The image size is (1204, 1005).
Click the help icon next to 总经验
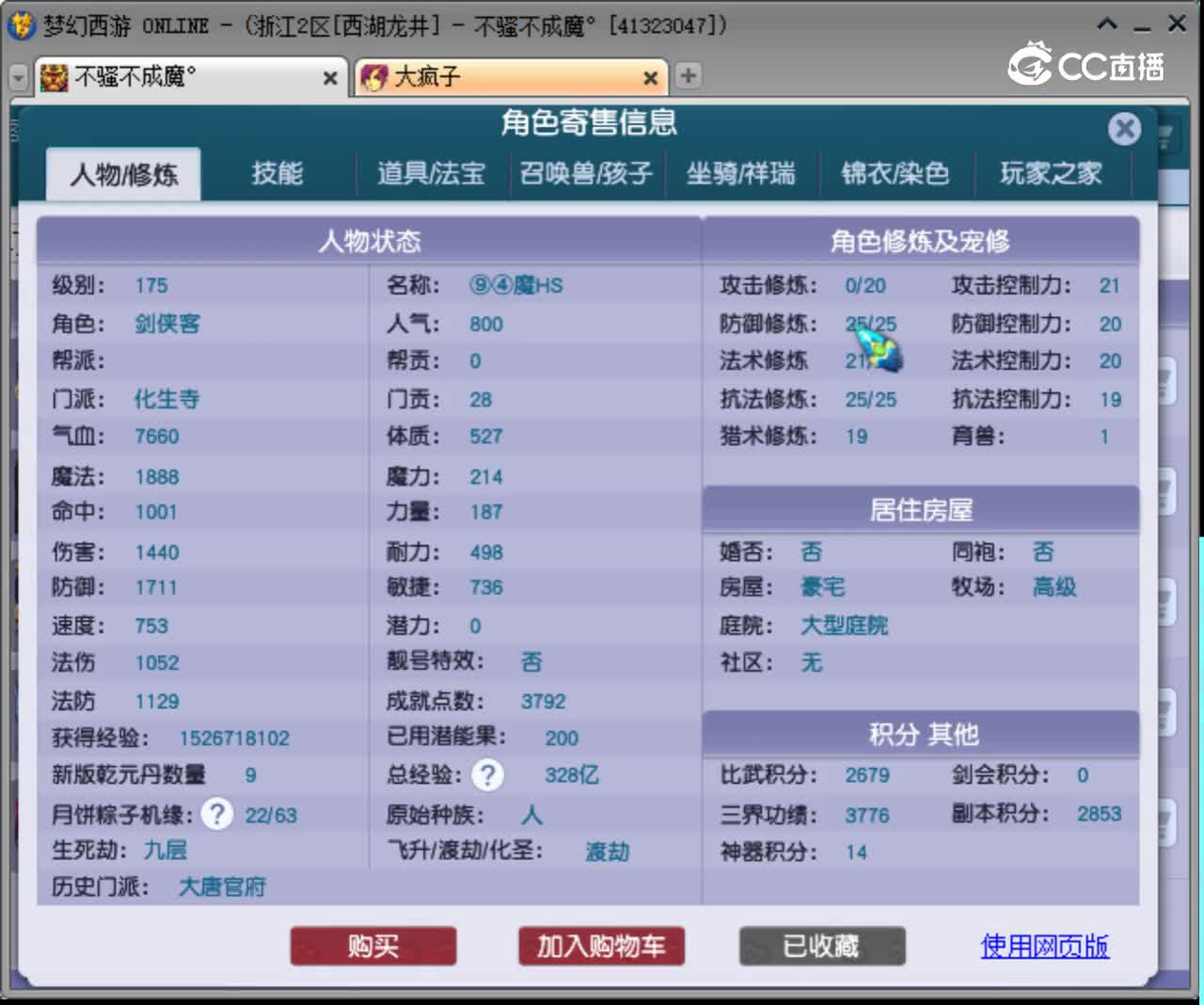click(x=487, y=775)
